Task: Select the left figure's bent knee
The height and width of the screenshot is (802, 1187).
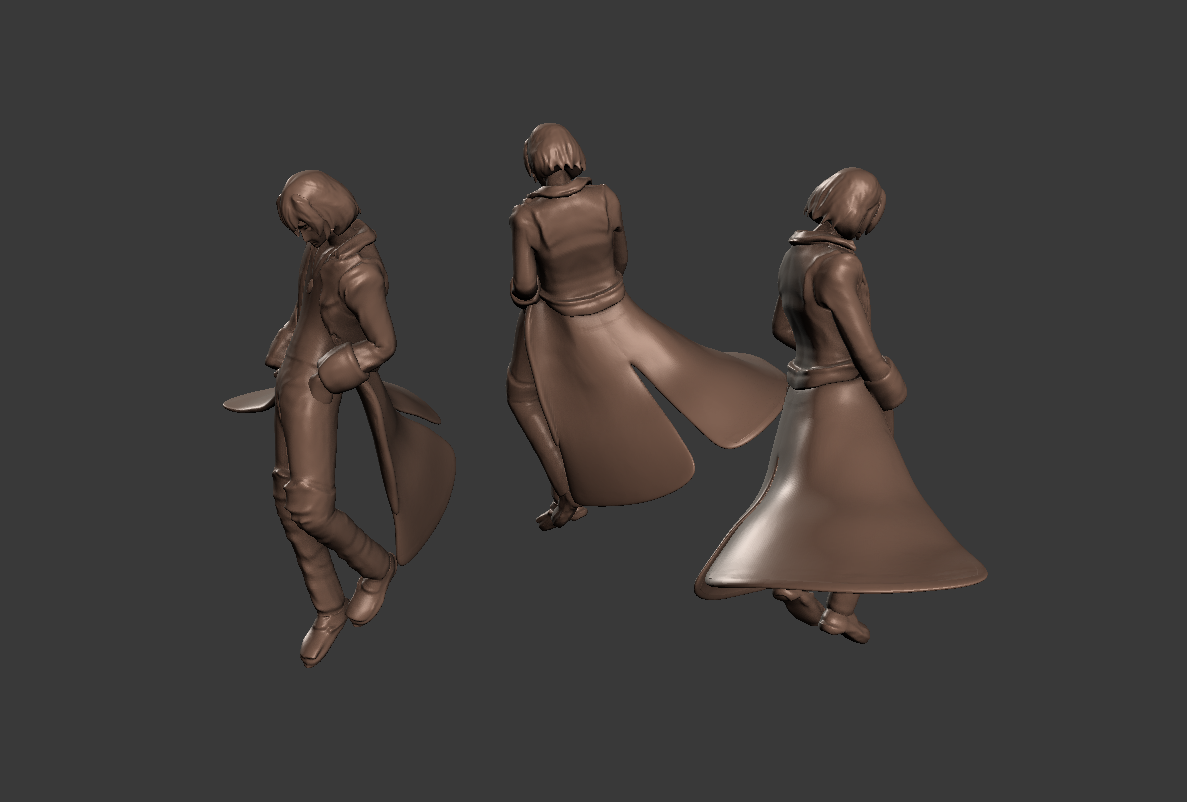Action: (x=299, y=485)
